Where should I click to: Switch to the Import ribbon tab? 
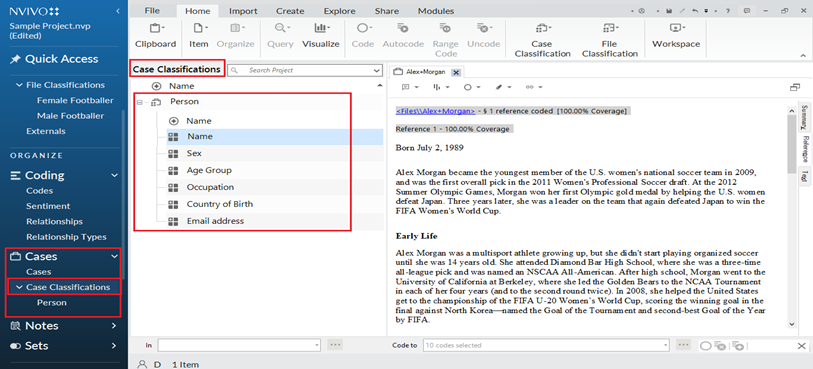point(243,11)
